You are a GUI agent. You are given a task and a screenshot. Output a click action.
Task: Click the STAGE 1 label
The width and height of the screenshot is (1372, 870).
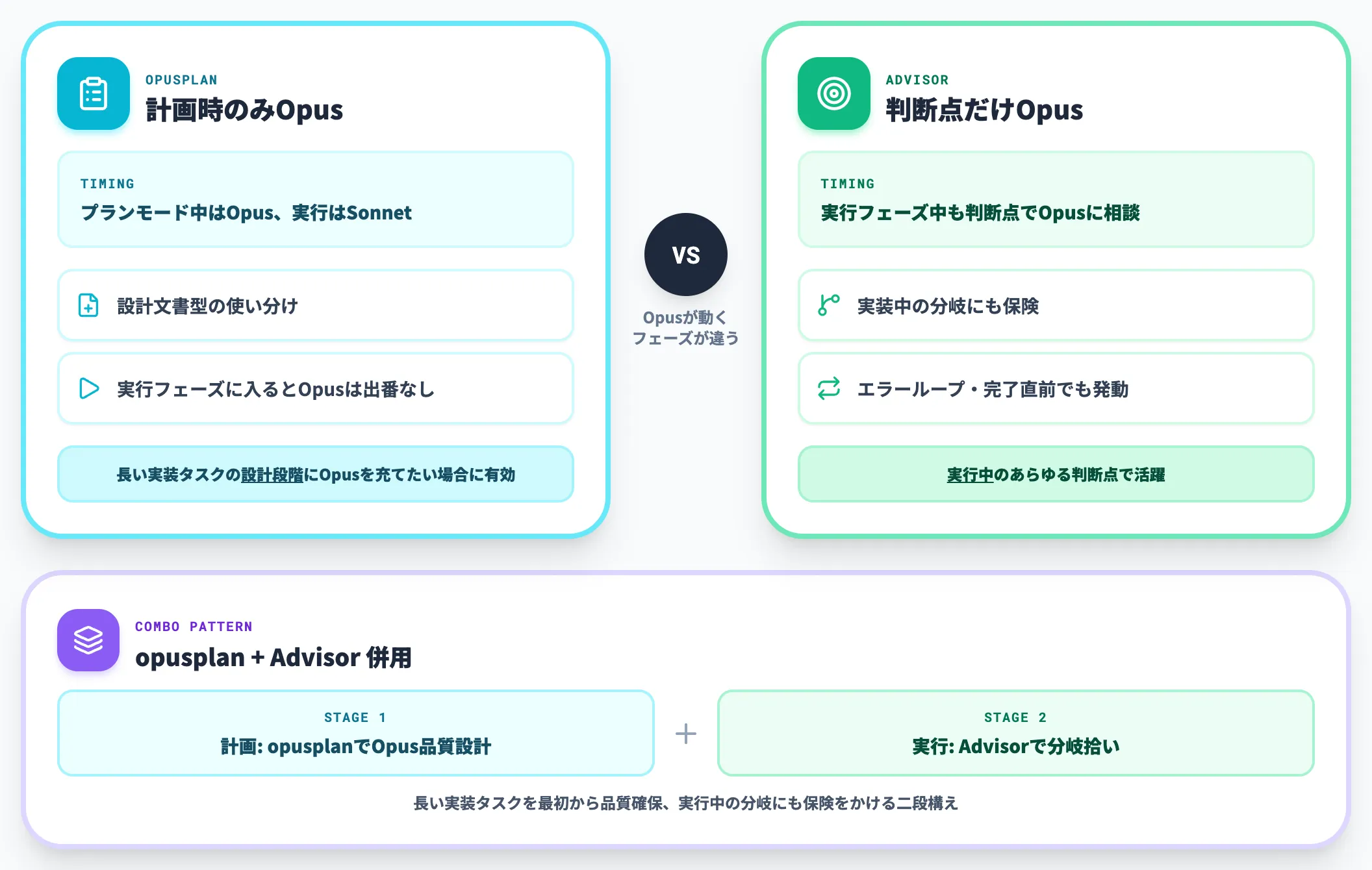click(355, 717)
